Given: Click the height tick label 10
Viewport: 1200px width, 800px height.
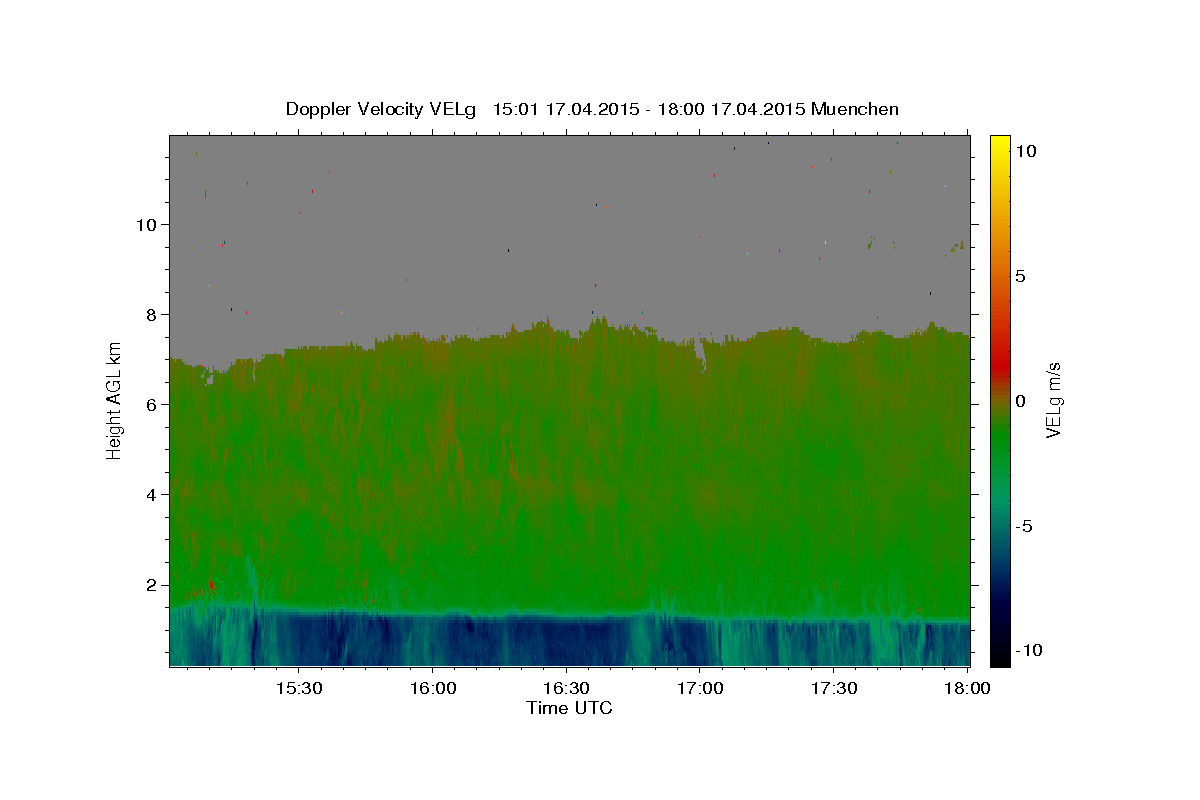Looking at the screenshot, I should coord(146,224).
